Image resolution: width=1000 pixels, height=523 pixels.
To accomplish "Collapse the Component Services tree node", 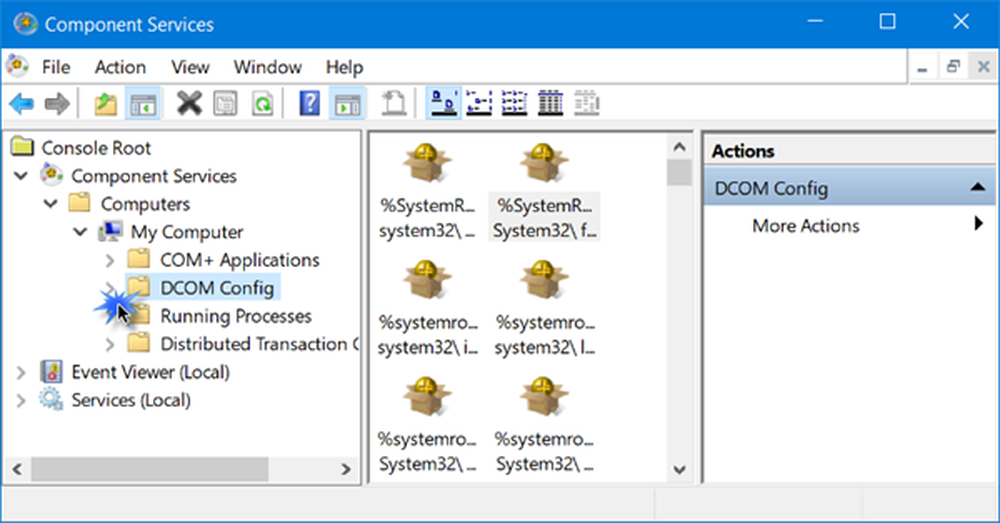I will click(x=21, y=176).
